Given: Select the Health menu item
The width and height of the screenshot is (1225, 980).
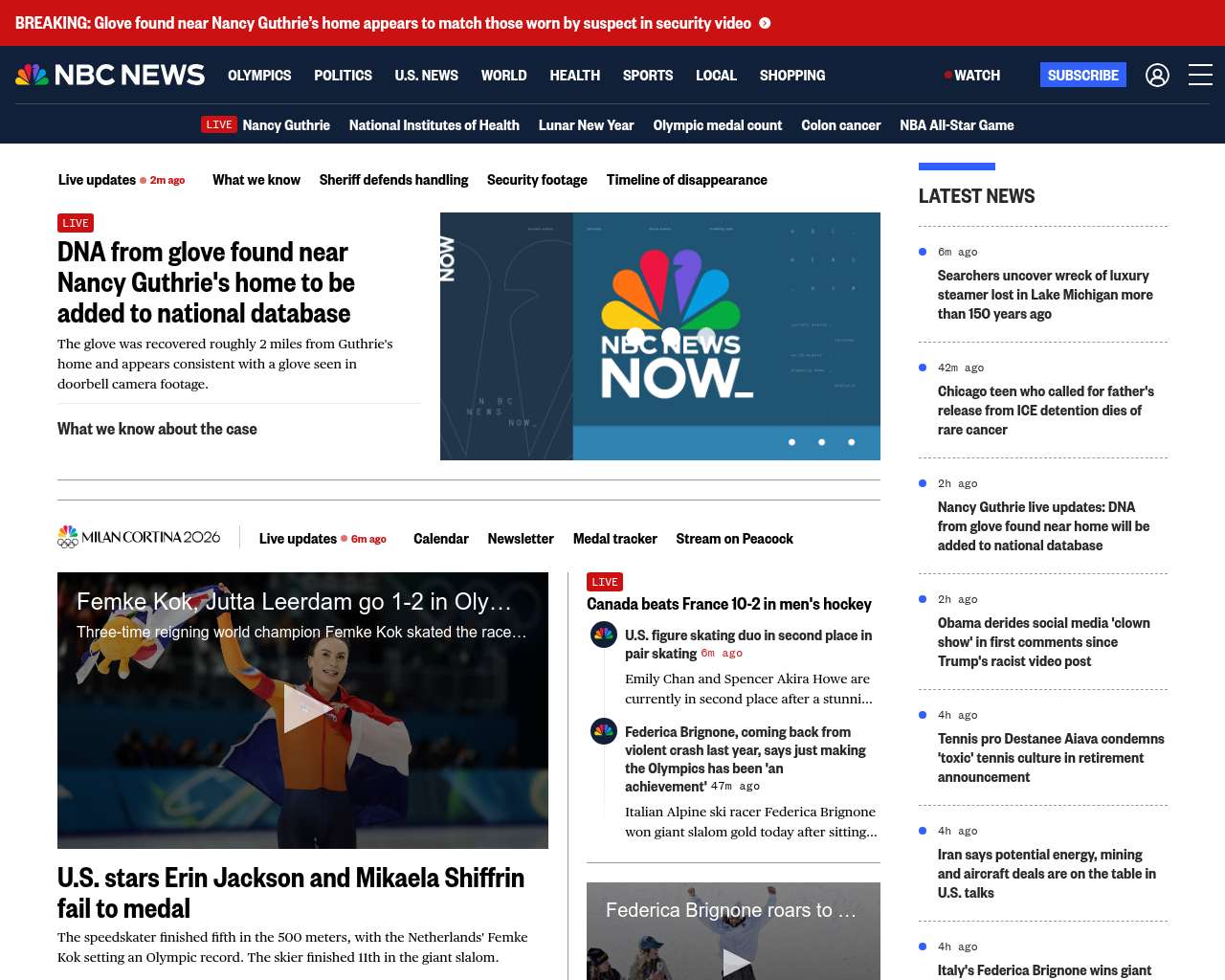Looking at the screenshot, I should coord(574,75).
